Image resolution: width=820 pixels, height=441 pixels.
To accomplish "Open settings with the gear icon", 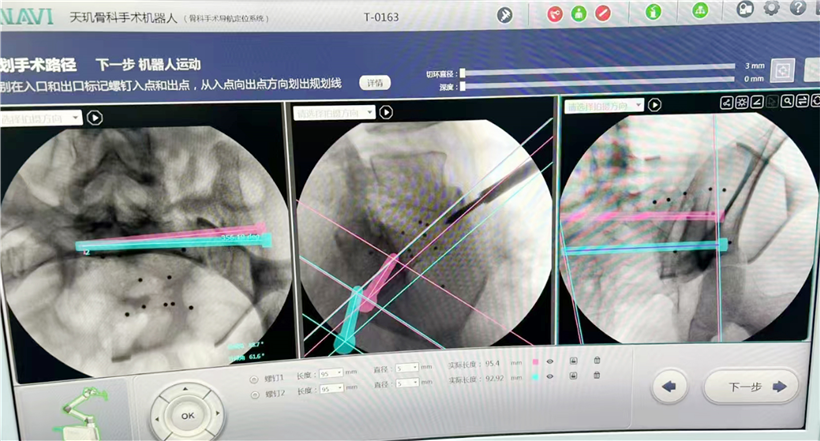I will coord(771,8).
